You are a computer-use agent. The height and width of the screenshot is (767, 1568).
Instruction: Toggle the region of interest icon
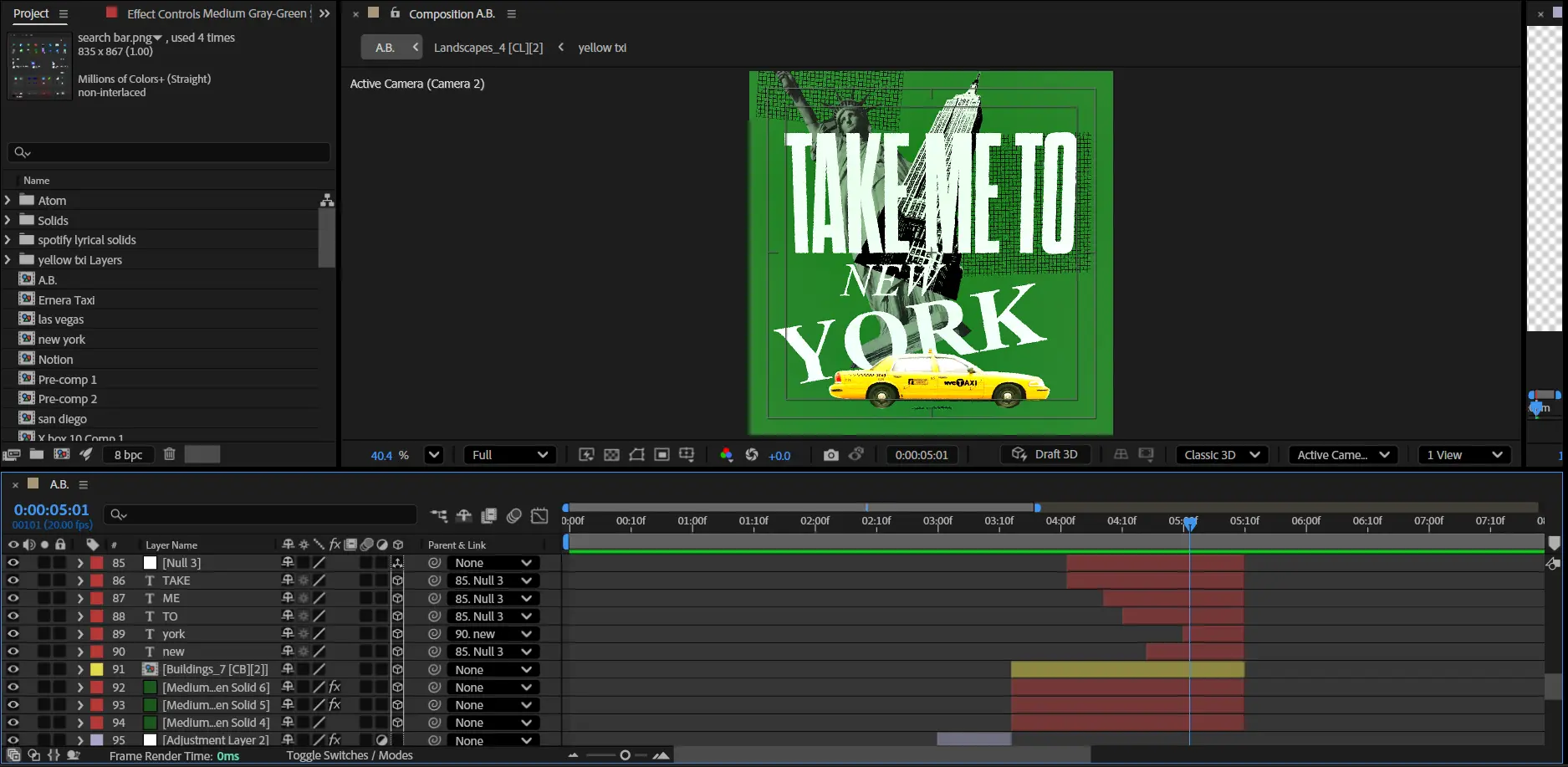coord(661,455)
